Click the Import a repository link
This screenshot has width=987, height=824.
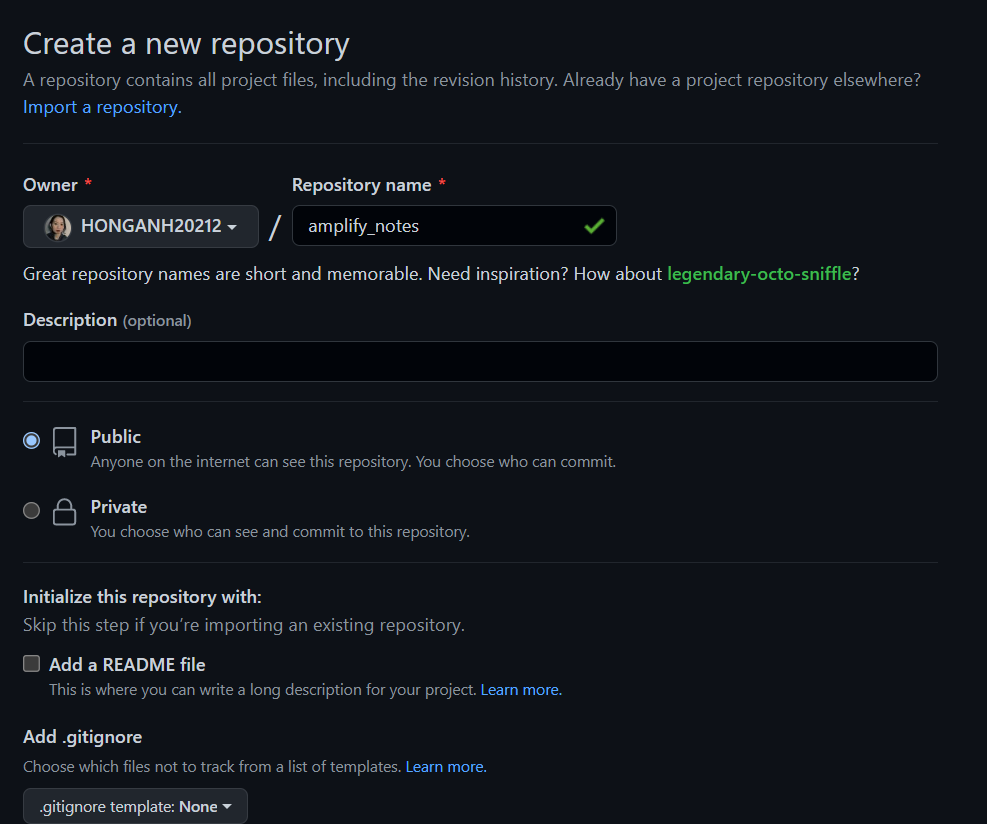[x=102, y=107]
